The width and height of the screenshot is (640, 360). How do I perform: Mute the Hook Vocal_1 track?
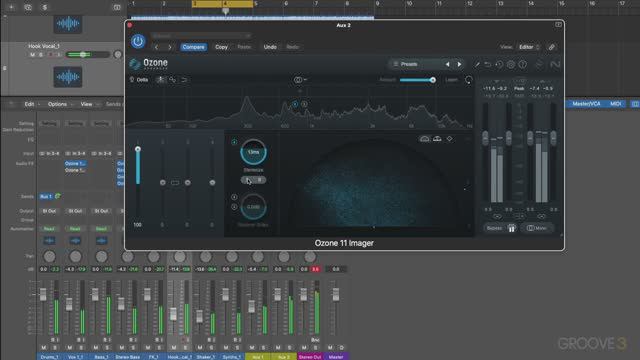32,54
